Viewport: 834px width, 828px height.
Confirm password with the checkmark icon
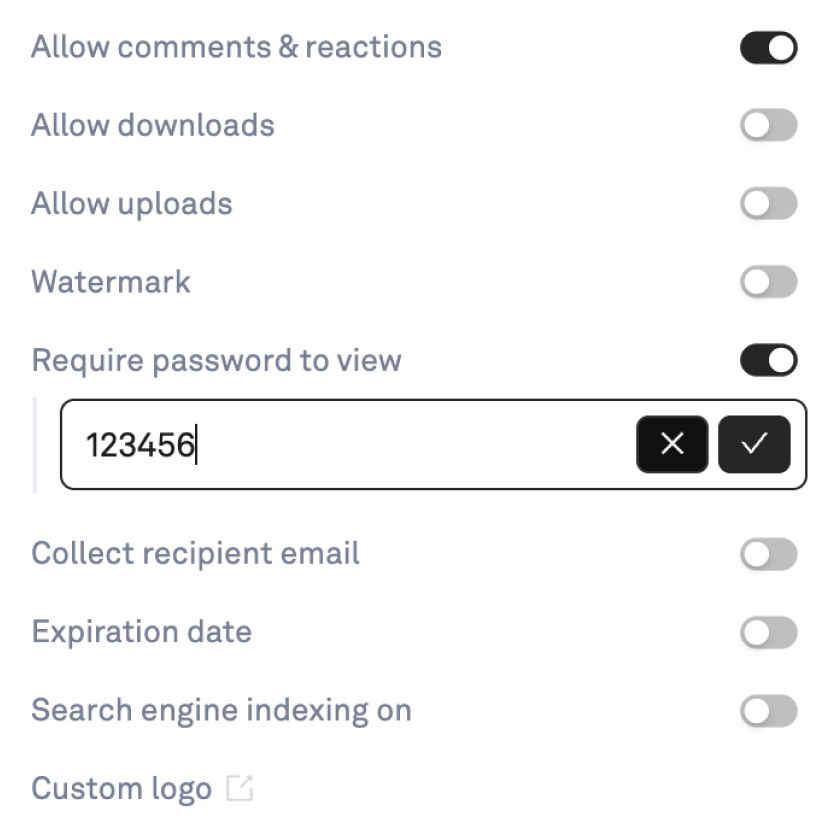pyautogui.click(x=754, y=444)
